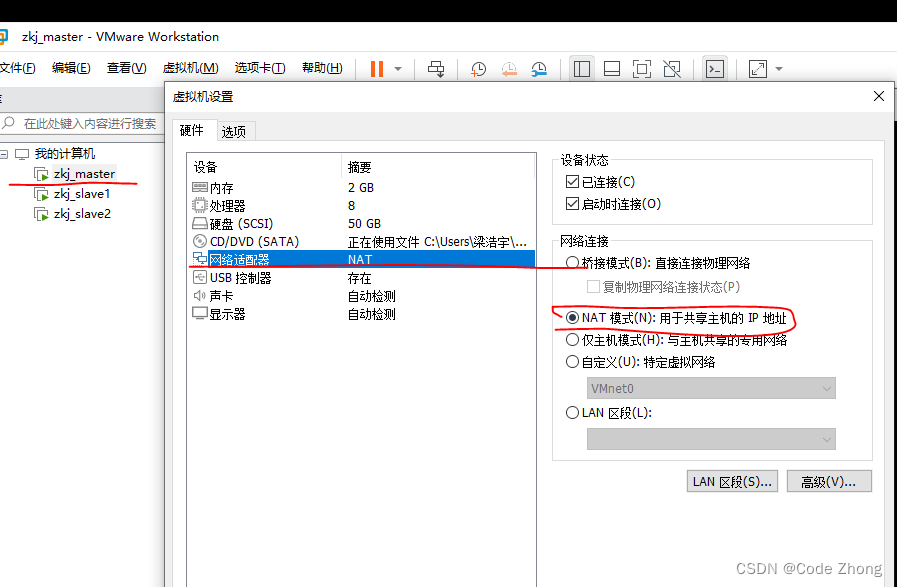
Task: Open the console view icon
Action: [715, 69]
